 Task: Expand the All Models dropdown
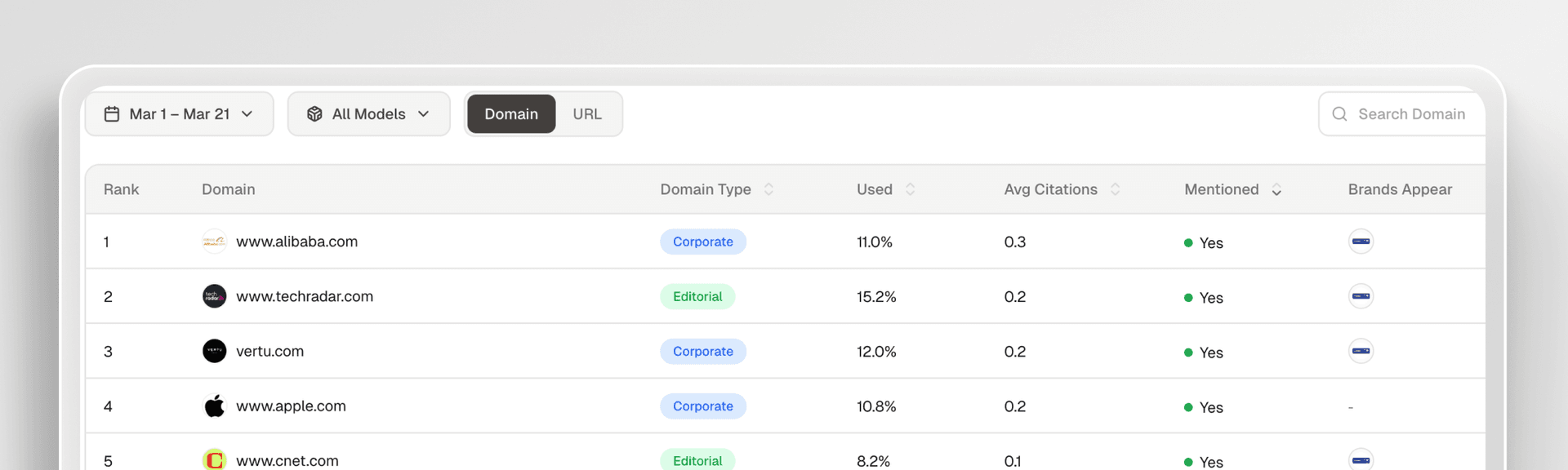coord(368,114)
